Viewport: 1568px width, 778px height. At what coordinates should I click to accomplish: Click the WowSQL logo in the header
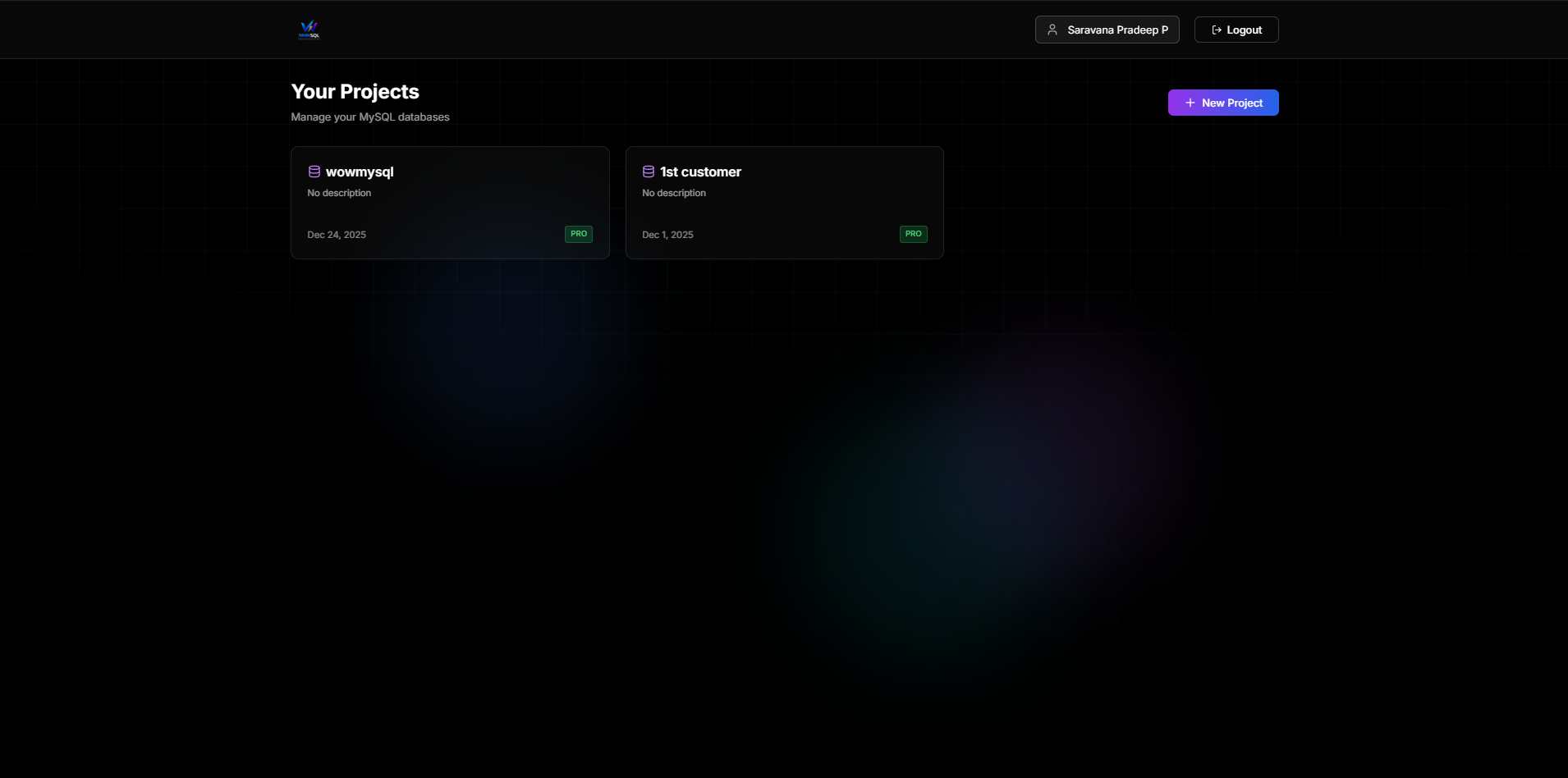tap(309, 29)
